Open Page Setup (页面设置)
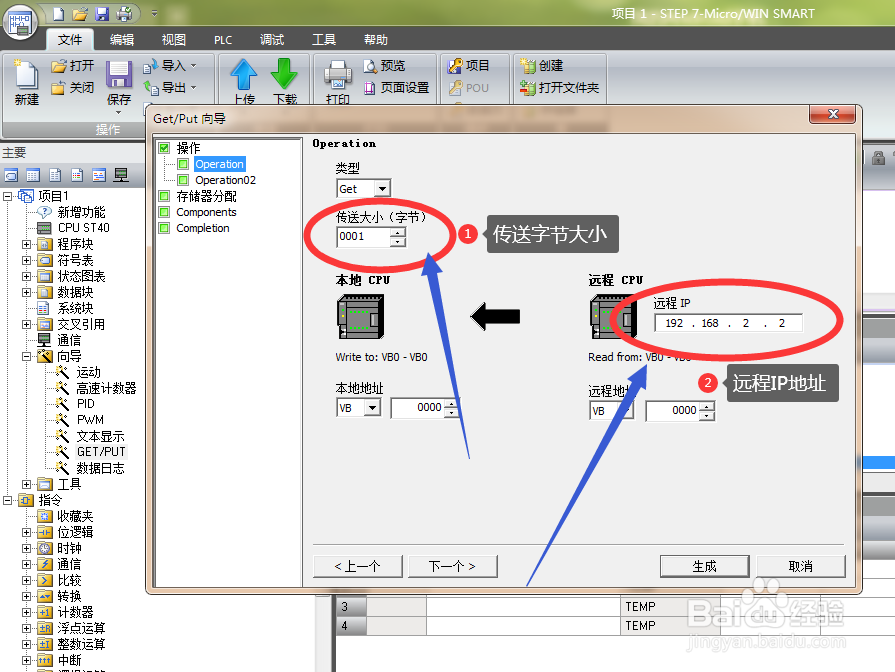This screenshot has height=672, width=895. pyautogui.click(x=396, y=87)
